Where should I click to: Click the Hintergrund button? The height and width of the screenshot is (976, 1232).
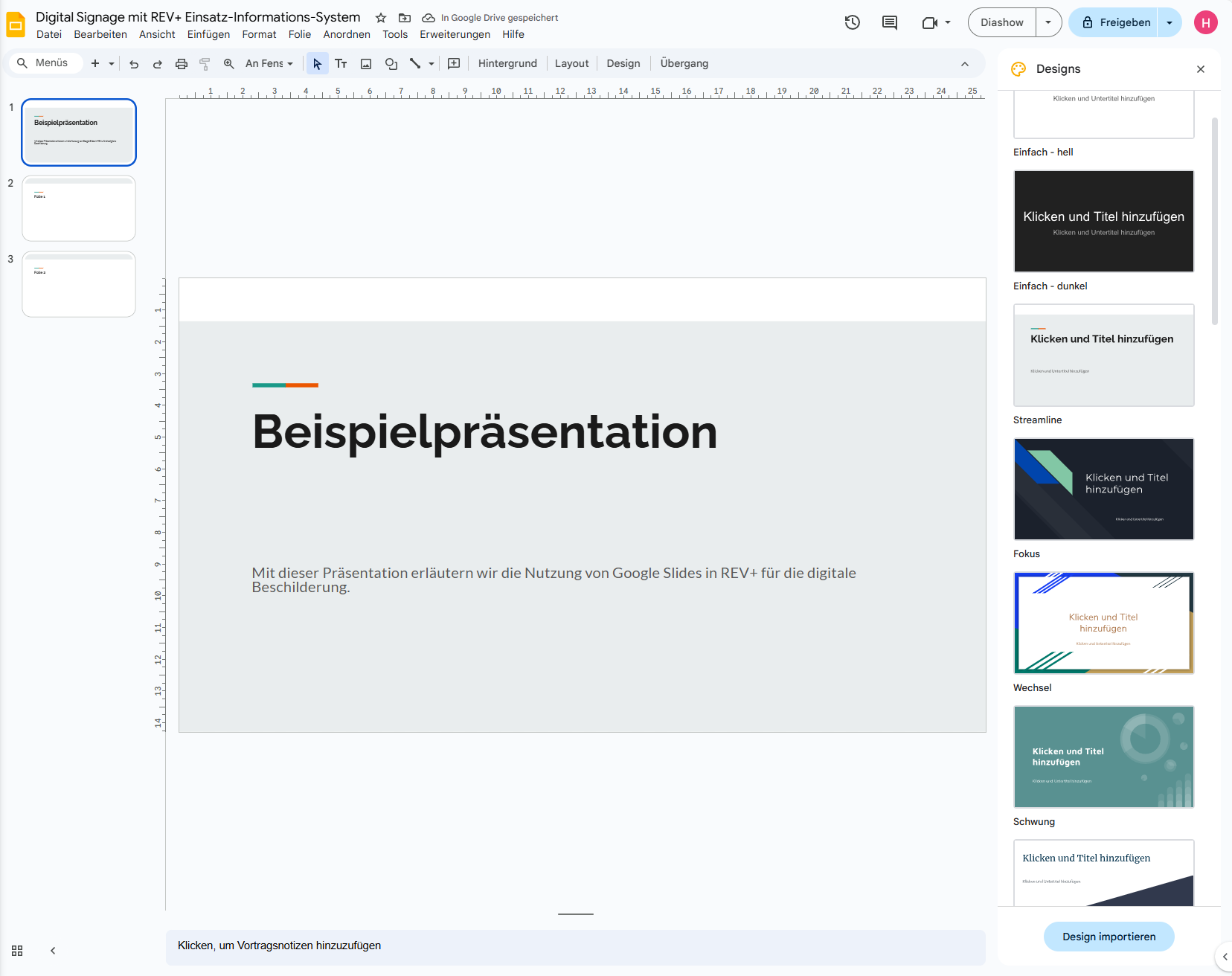(x=507, y=64)
